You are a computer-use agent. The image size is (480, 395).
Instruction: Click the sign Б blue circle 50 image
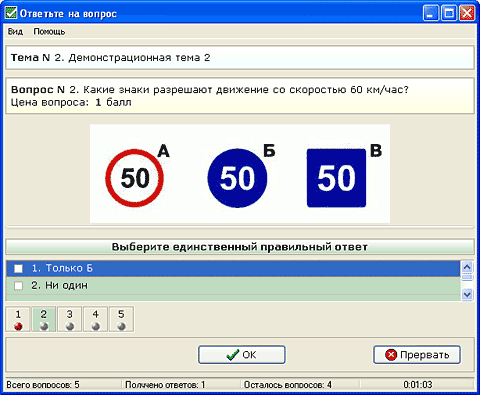click(x=237, y=178)
